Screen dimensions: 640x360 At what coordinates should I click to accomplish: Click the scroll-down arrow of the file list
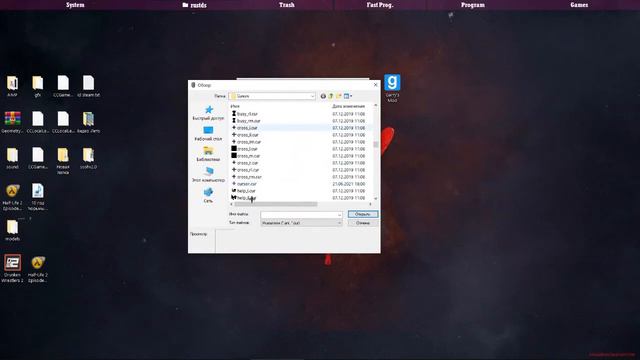[x=376, y=199]
